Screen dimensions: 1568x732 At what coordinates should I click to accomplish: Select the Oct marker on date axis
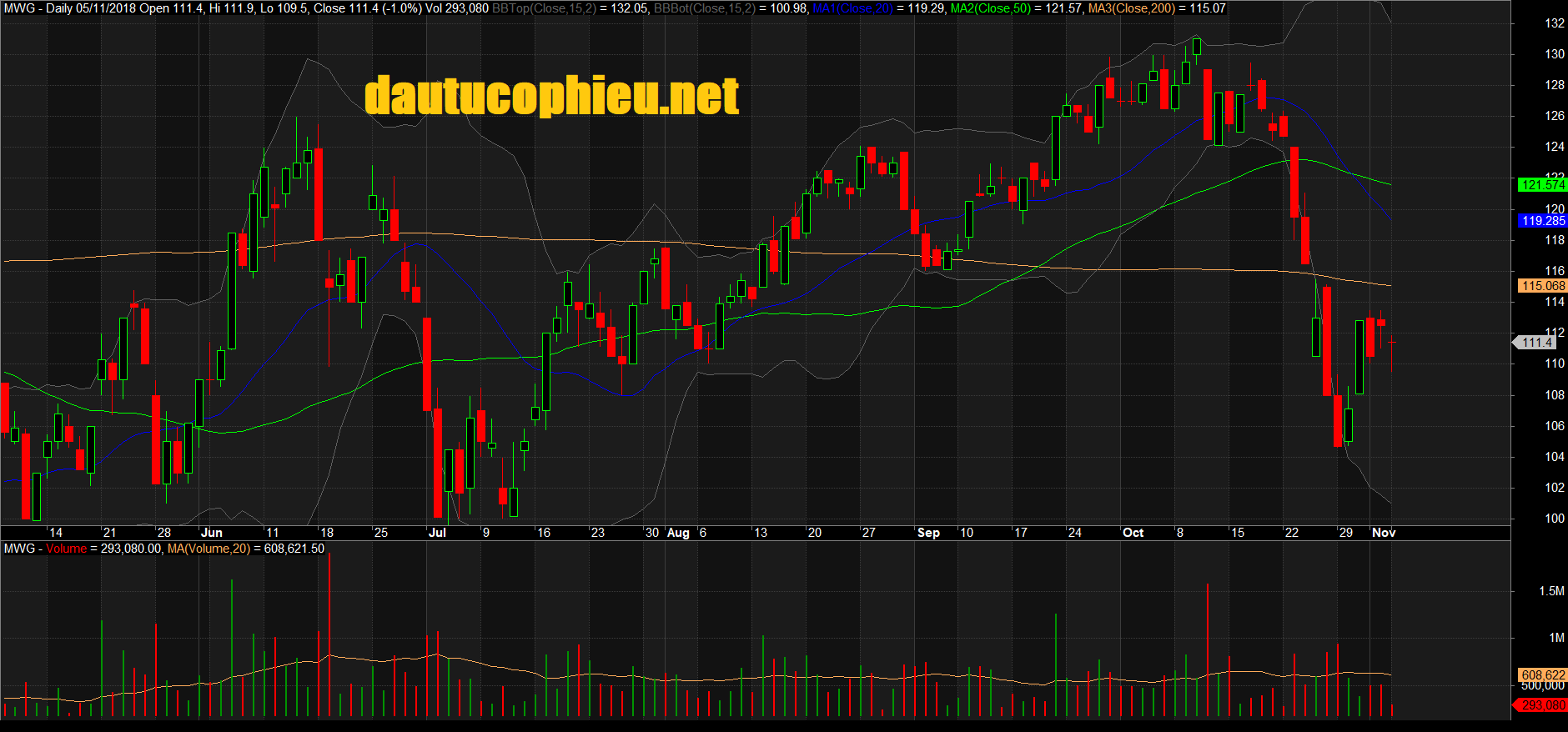coord(1133,533)
